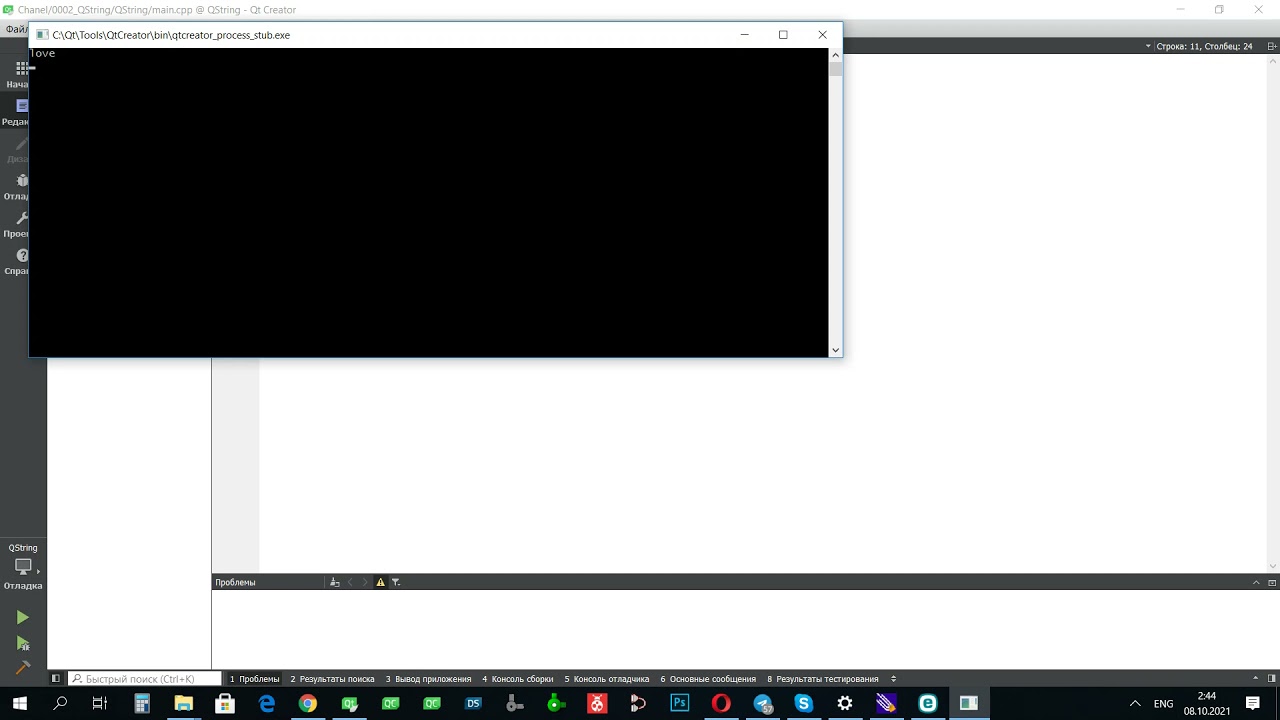This screenshot has width=1280, height=720.
Task: Close the Problems output pane
Action: (1272, 582)
